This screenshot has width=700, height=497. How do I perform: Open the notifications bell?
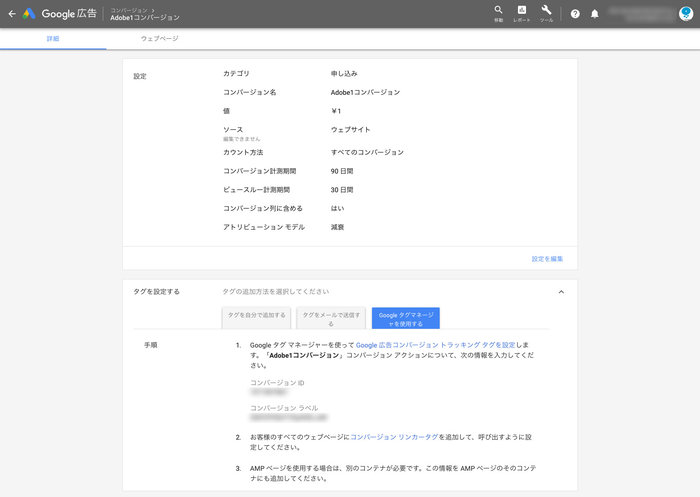[595, 14]
